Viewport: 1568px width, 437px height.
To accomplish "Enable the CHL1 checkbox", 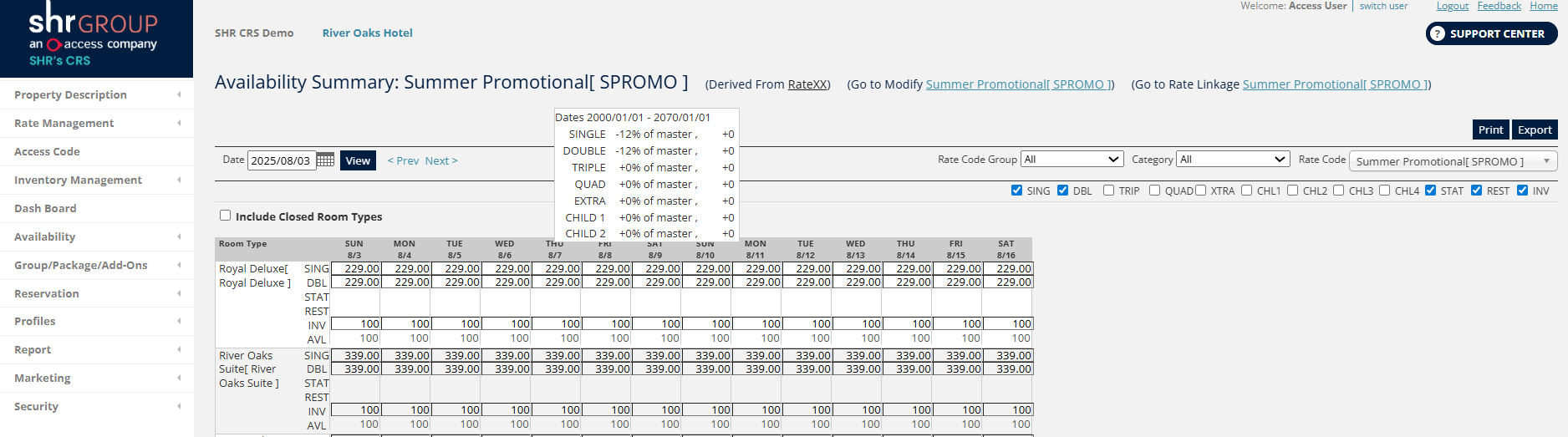I will pos(1246,191).
